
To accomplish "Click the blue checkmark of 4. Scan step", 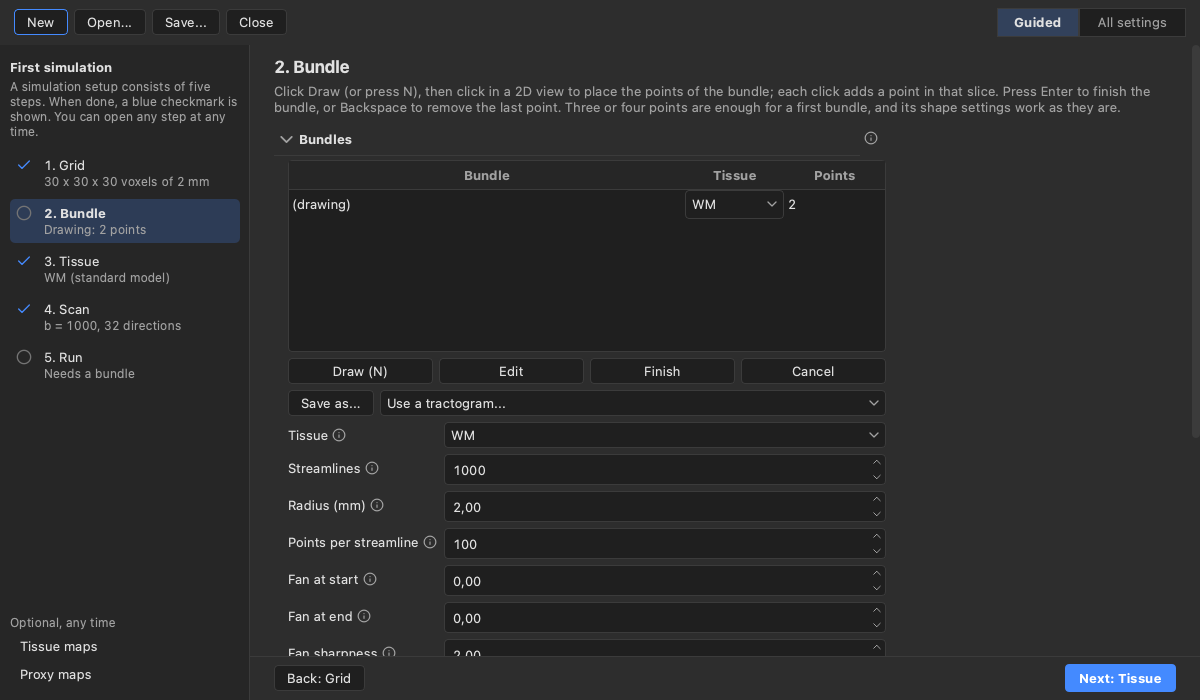I will 24,309.
